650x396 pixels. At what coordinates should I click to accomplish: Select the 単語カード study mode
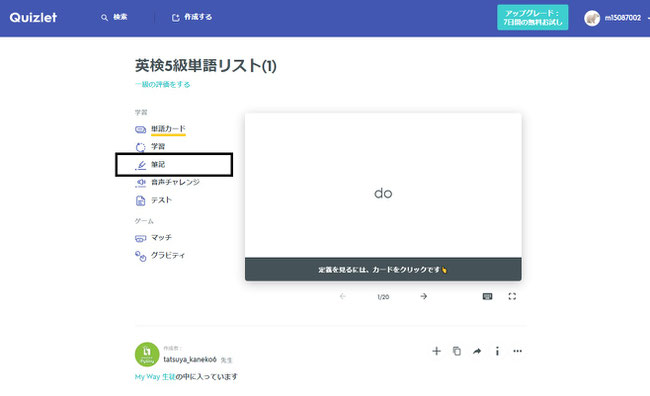click(x=168, y=129)
